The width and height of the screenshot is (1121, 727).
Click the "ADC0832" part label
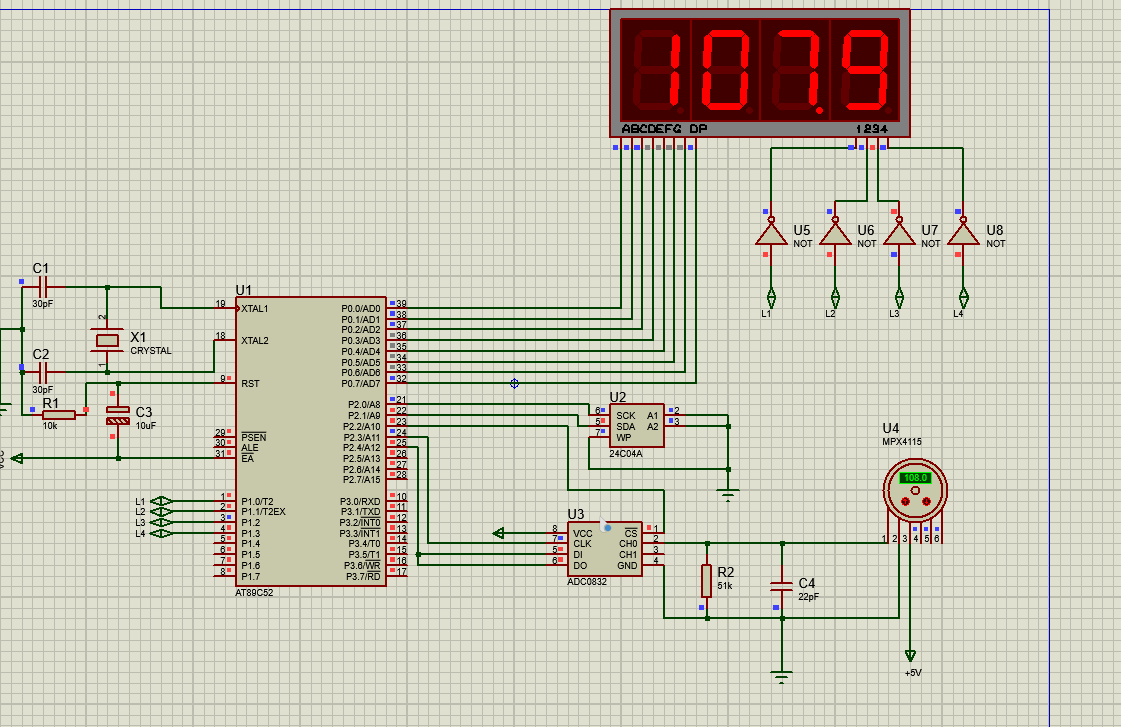click(587, 582)
